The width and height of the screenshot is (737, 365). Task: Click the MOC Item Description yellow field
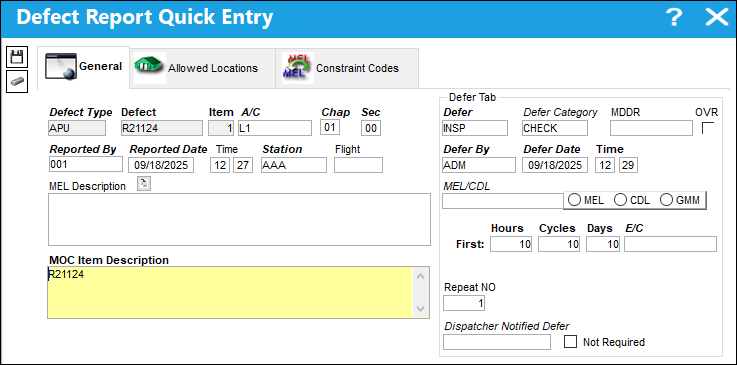(230, 292)
